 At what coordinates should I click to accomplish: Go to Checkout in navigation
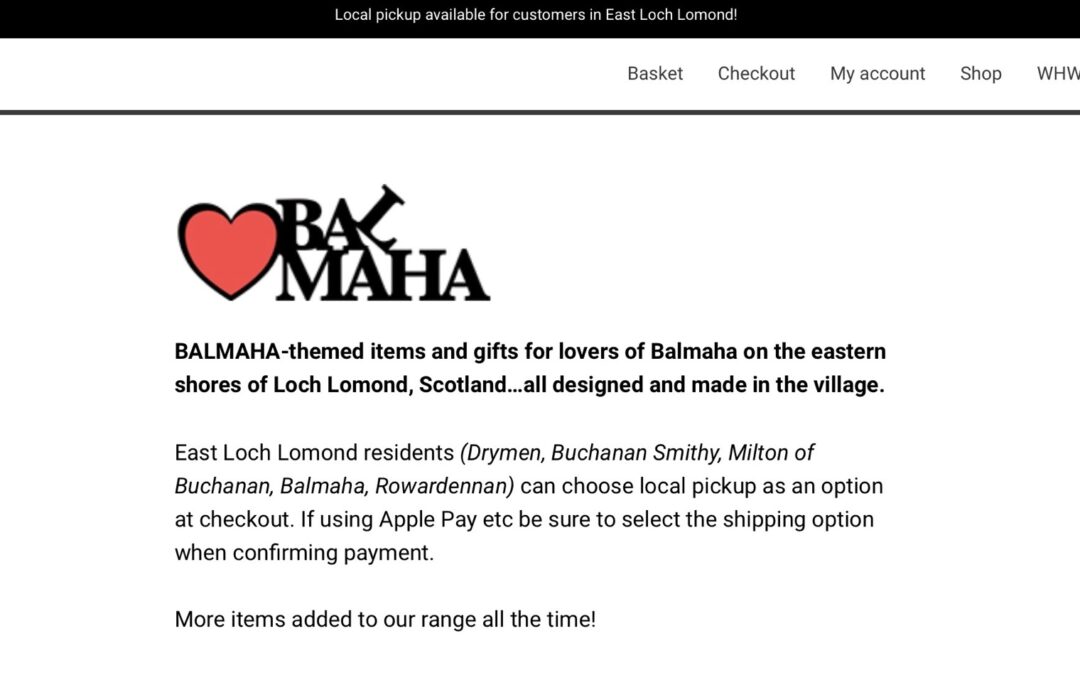(756, 73)
